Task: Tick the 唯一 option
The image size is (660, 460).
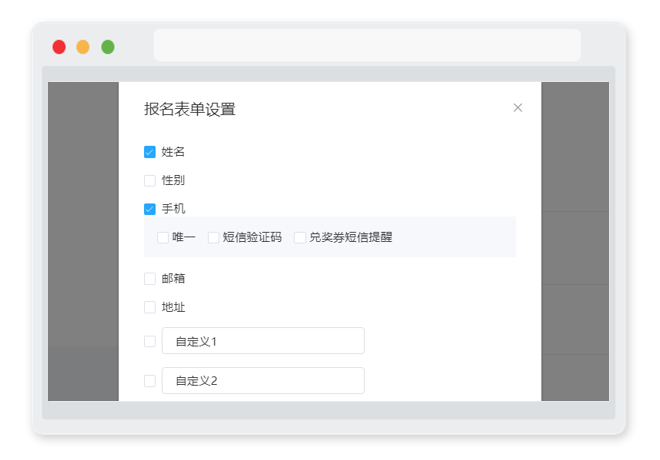Action: (x=163, y=237)
